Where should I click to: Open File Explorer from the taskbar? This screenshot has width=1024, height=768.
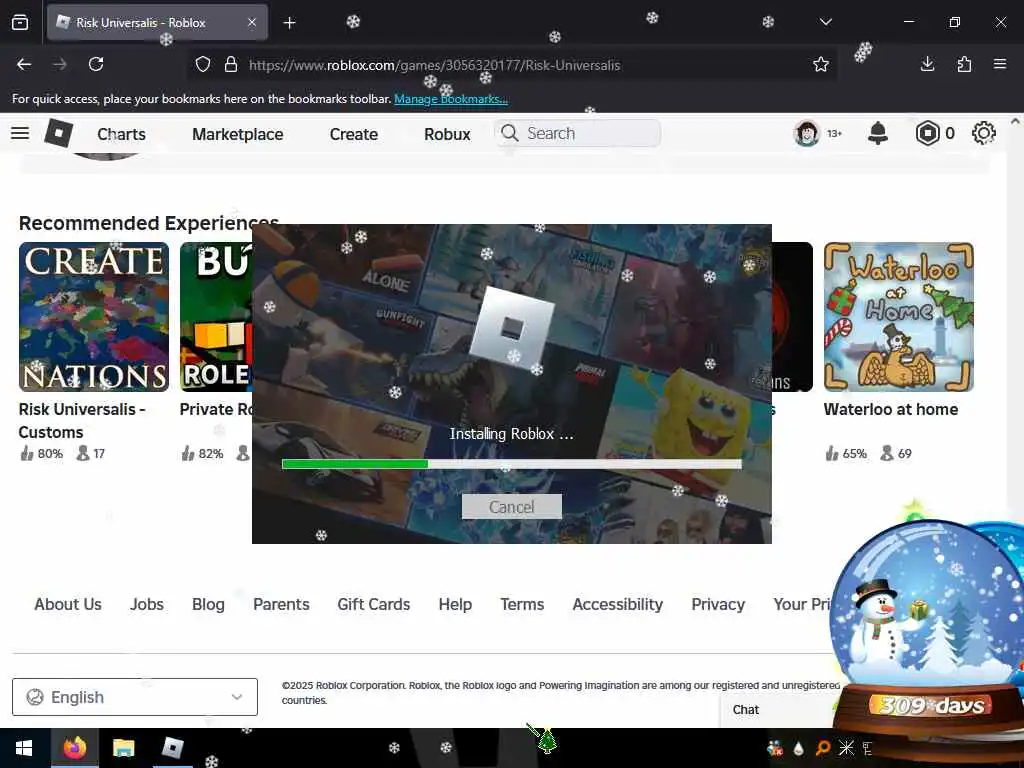(x=123, y=748)
